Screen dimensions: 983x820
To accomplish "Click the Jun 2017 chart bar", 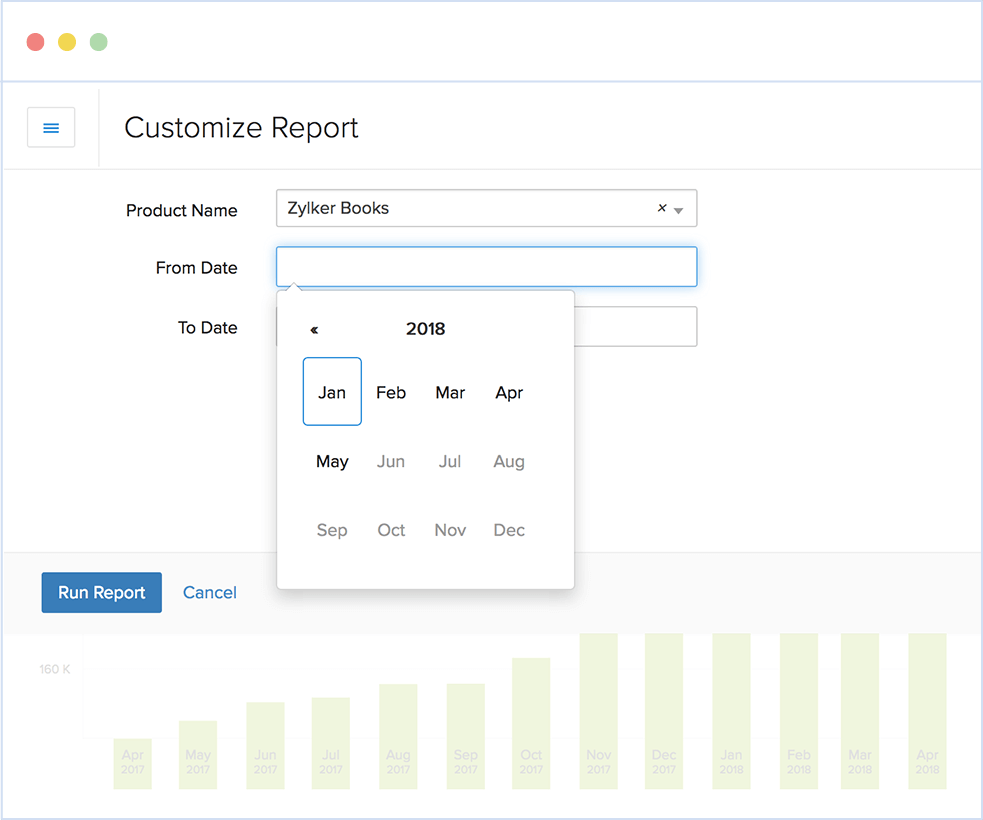I will point(265,745).
